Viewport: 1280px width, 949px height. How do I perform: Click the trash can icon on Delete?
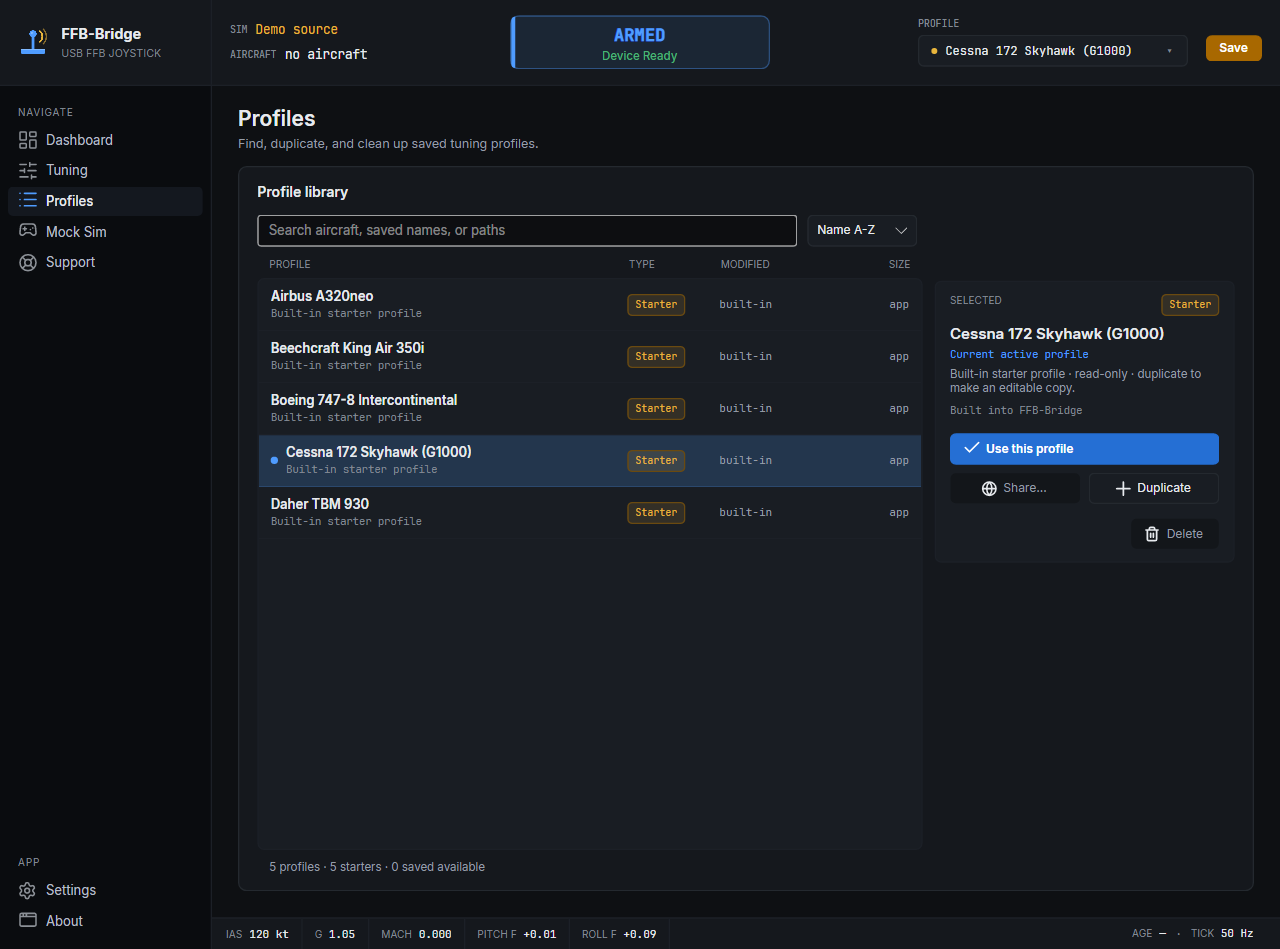tap(1152, 534)
